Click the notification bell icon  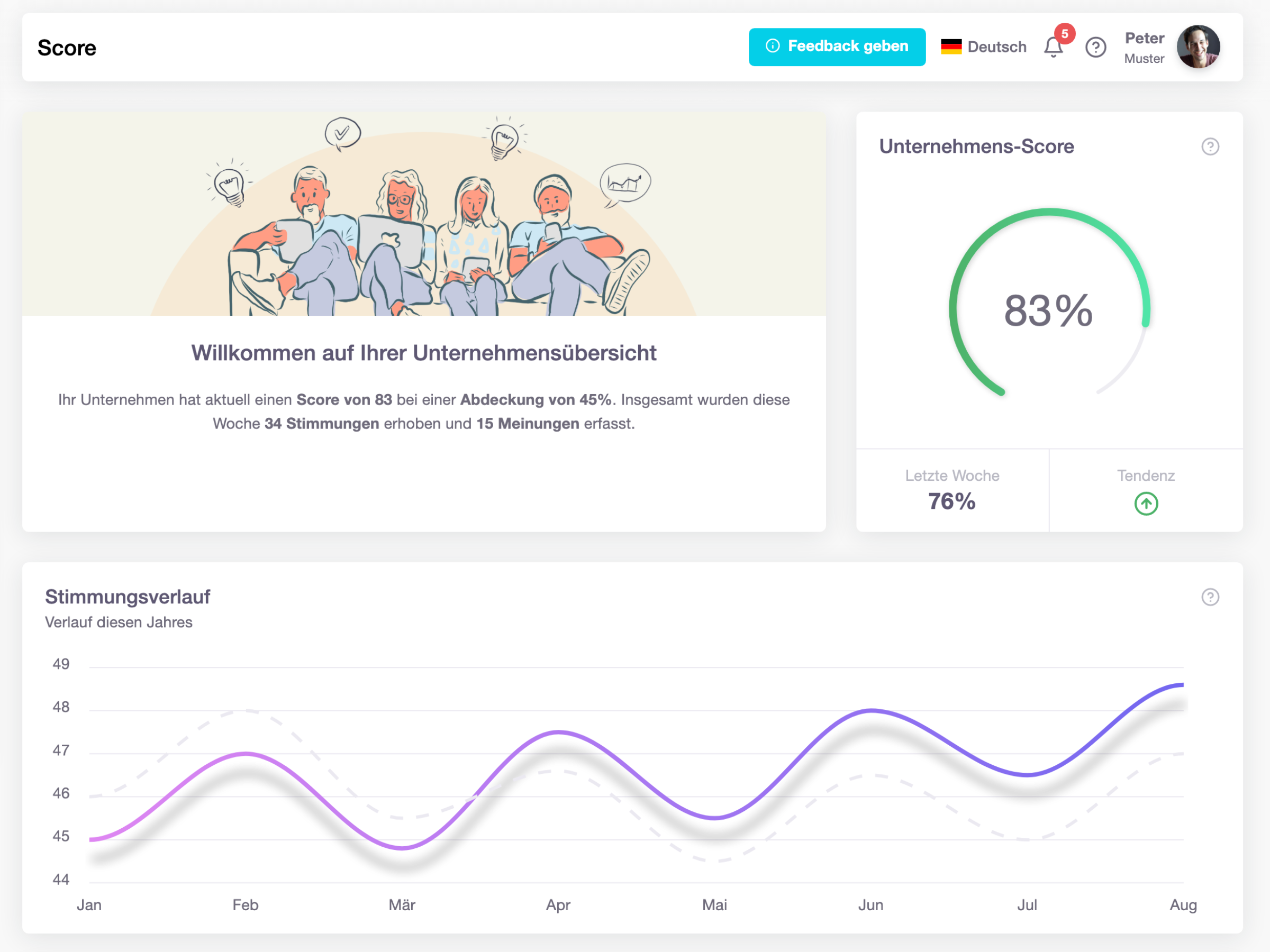tap(1053, 47)
